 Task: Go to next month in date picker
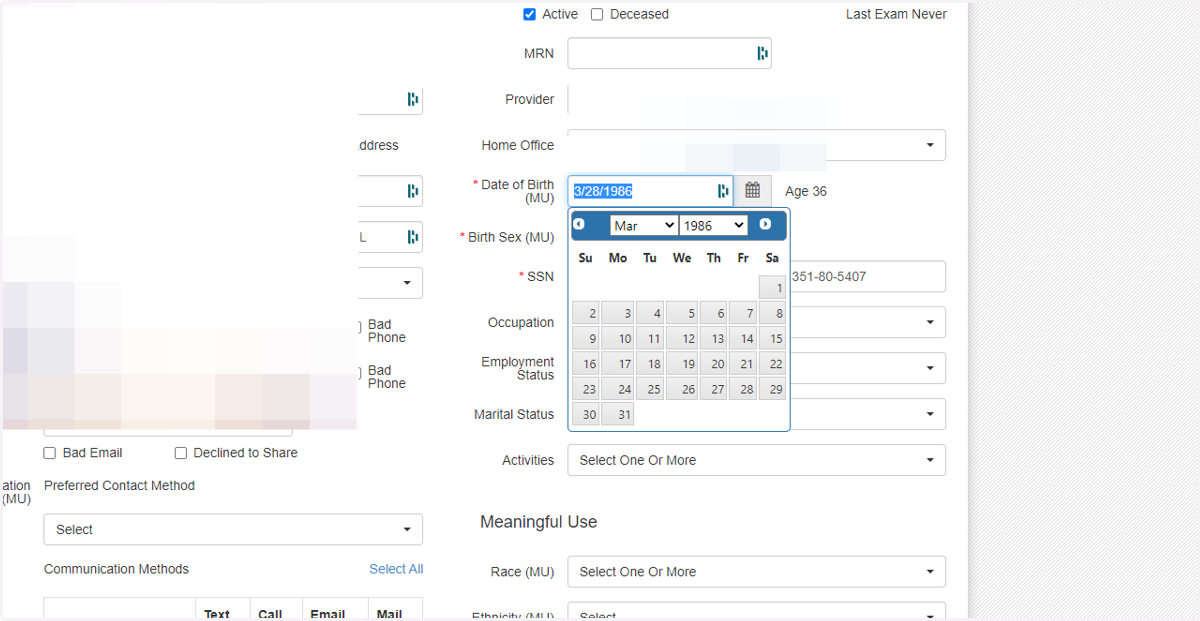765,225
